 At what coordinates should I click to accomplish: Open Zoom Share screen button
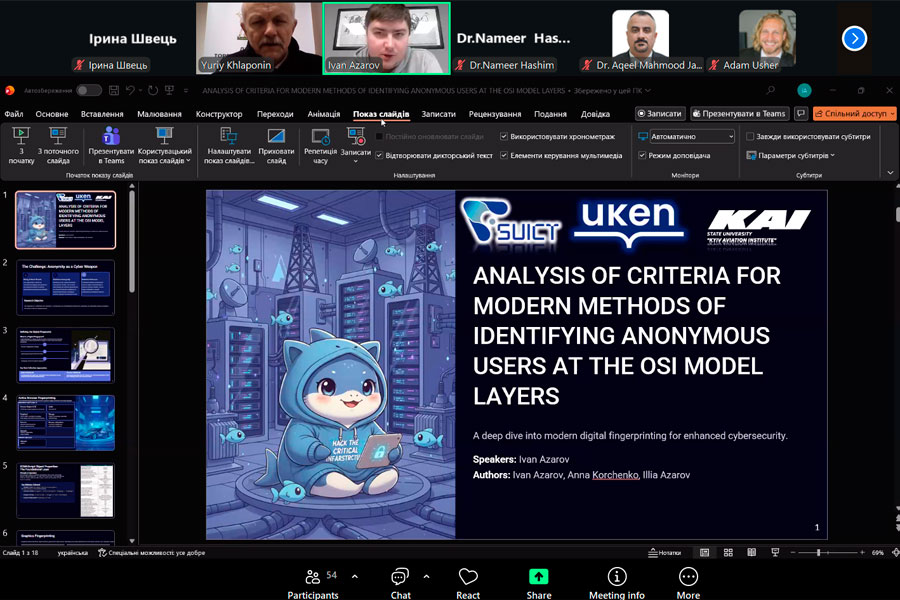coord(539,578)
